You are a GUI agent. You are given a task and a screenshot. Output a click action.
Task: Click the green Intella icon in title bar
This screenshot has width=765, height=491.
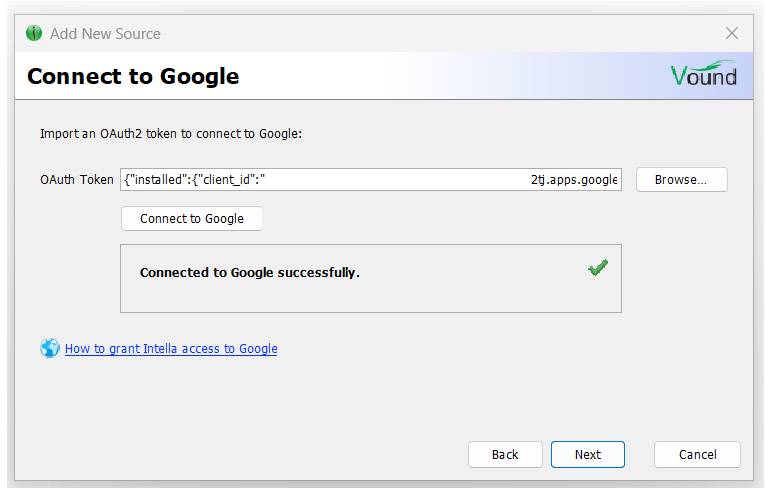coord(34,33)
